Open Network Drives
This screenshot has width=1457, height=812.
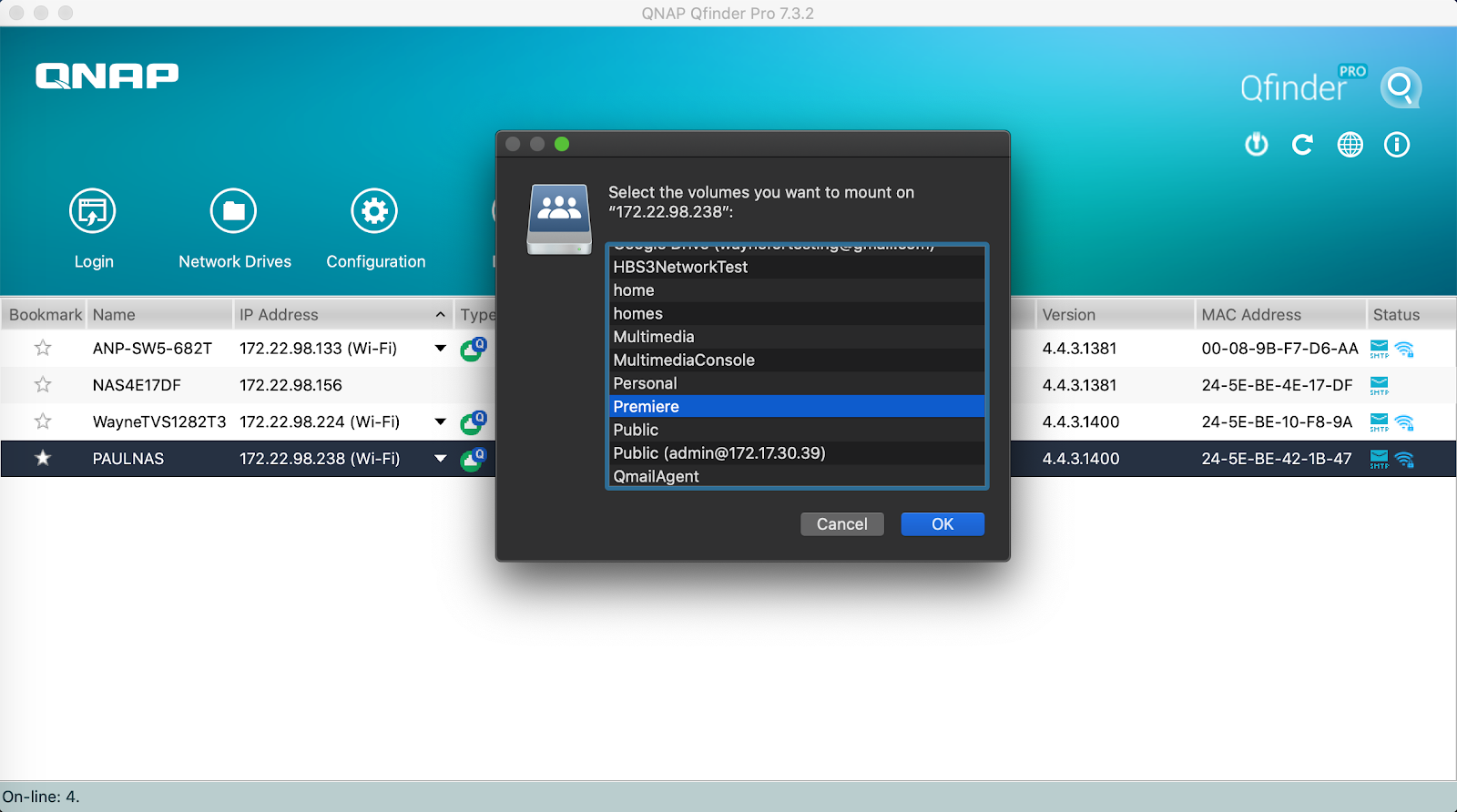[x=234, y=228]
